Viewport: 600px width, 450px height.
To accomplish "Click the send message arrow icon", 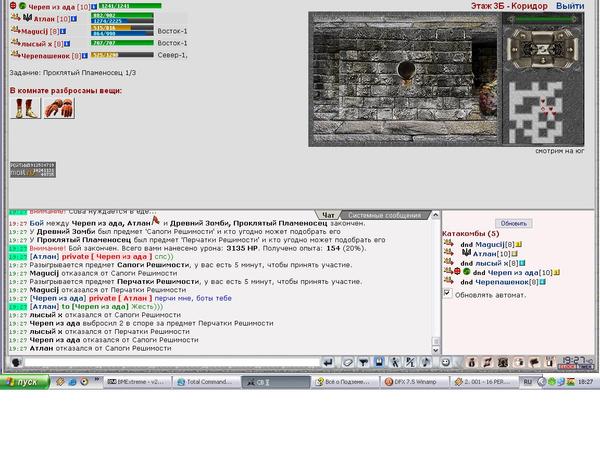I will coord(328,362).
